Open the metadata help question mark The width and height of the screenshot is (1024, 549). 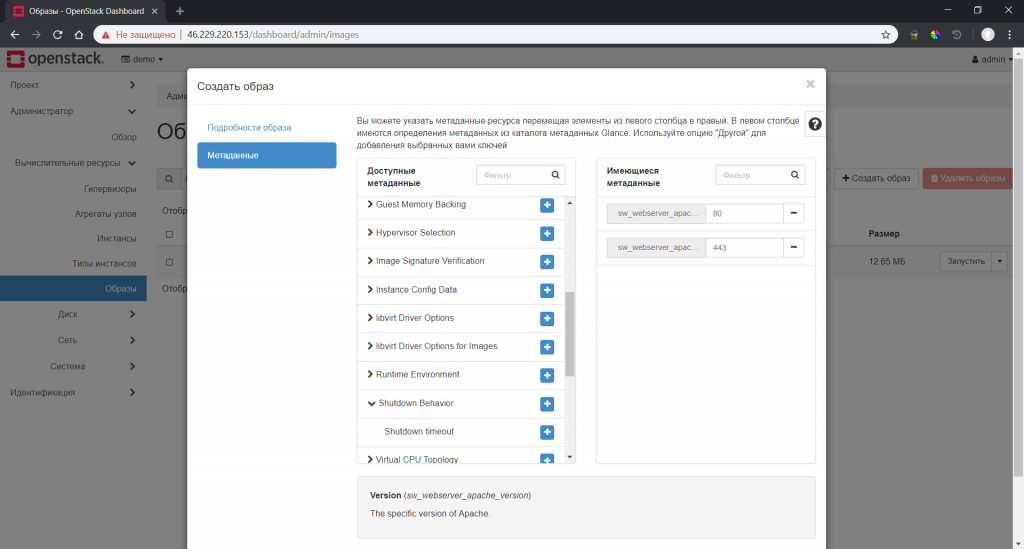pos(814,124)
